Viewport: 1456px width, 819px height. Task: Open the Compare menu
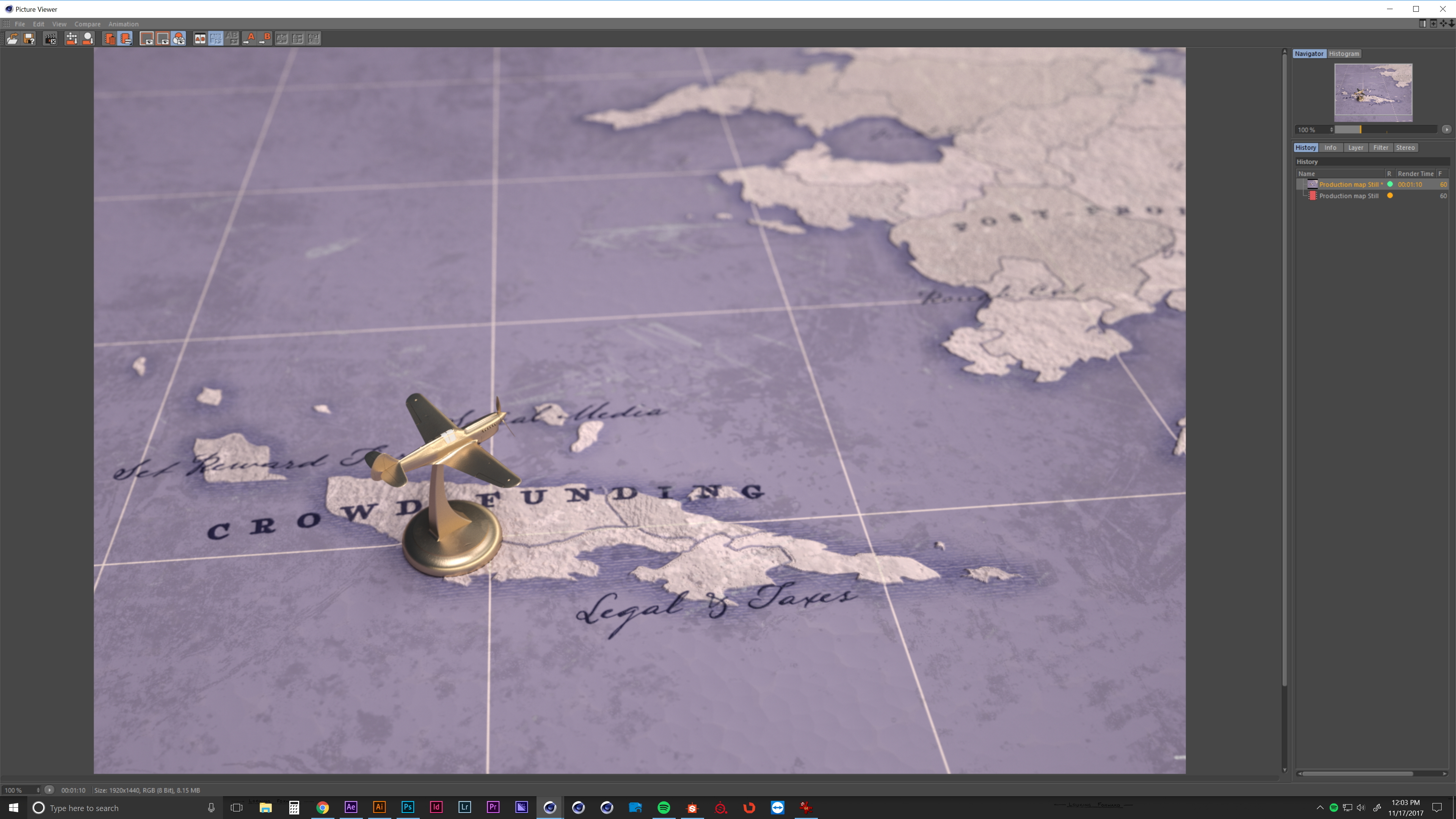(87, 24)
